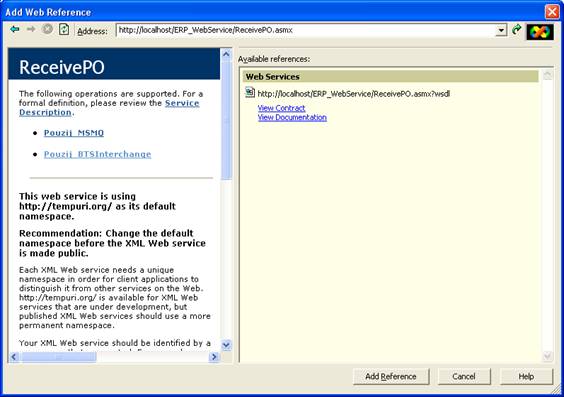Screen dimensions: 564x397
Task: Click the Available references label
Action: click(274, 59)
